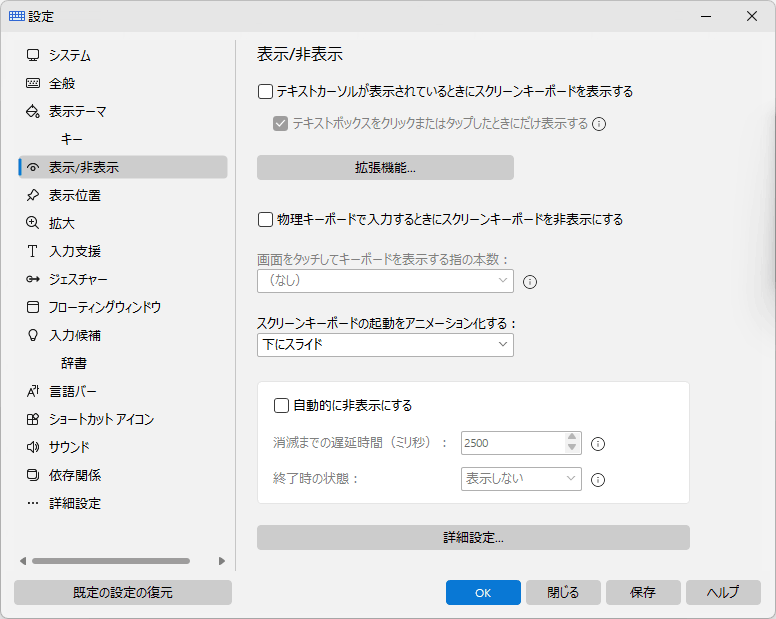Open サウンド settings page
Screen dimensions: 776x619
tap(123, 447)
